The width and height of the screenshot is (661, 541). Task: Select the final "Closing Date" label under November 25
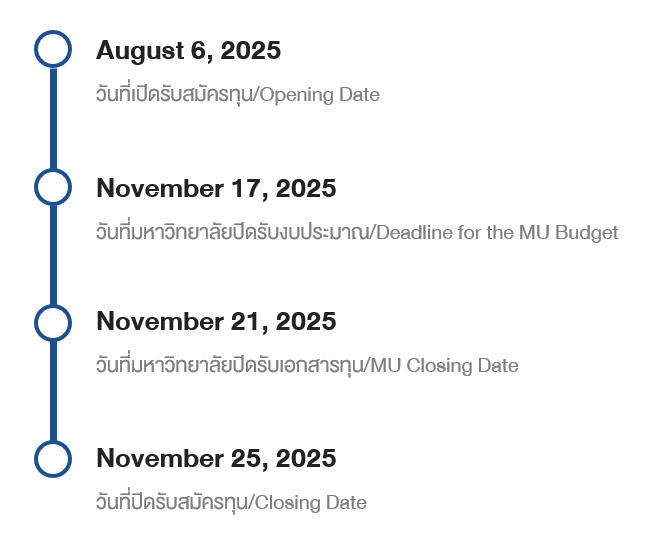(x=311, y=503)
